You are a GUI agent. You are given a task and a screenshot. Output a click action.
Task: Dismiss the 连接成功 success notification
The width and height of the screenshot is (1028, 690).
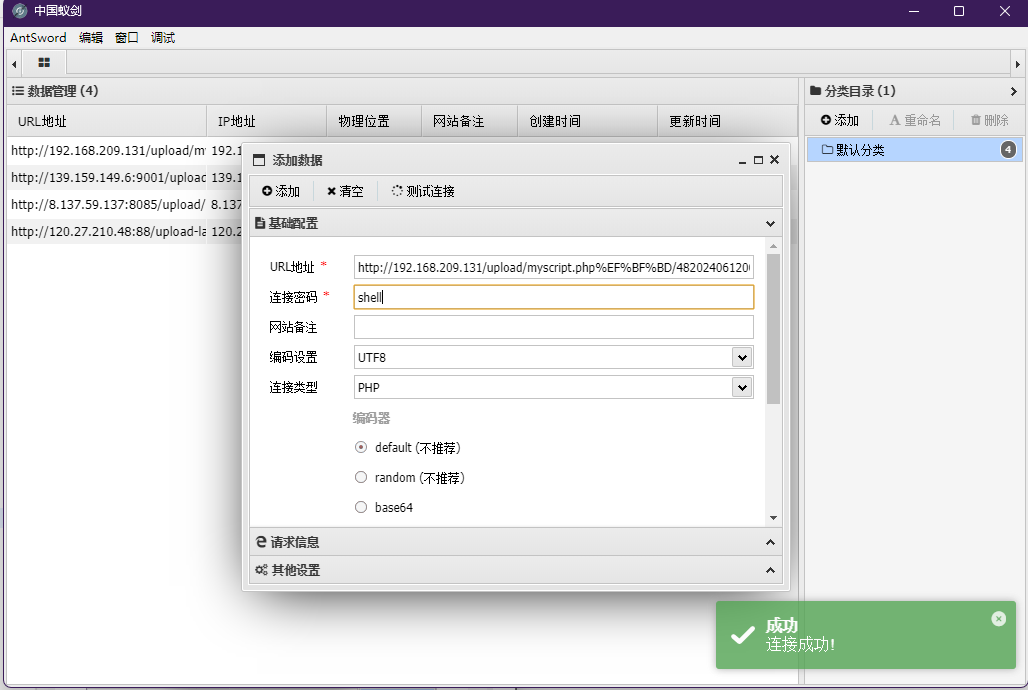[x=998, y=618]
